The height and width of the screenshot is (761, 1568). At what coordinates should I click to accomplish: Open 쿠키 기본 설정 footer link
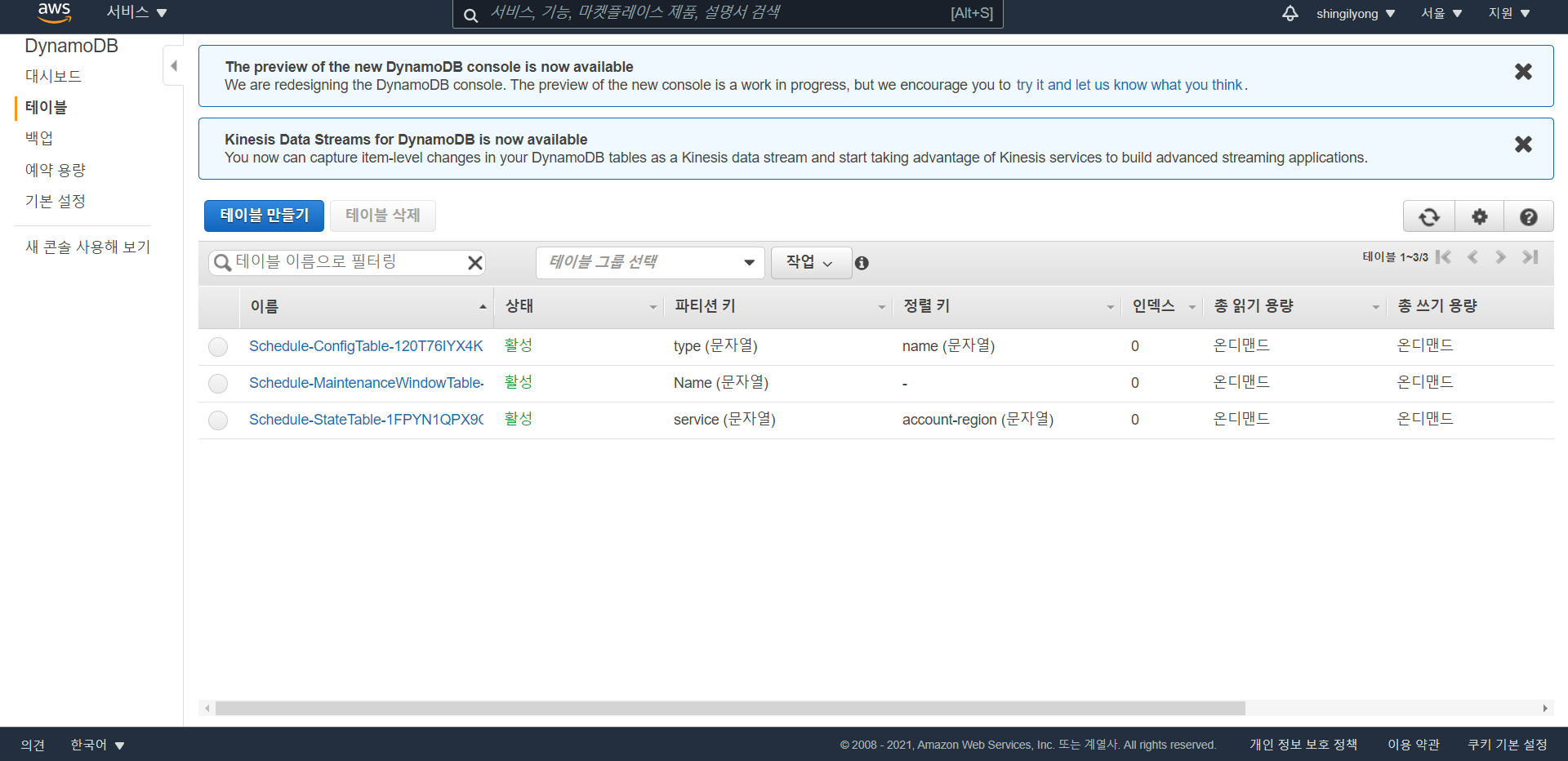click(x=1508, y=745)
